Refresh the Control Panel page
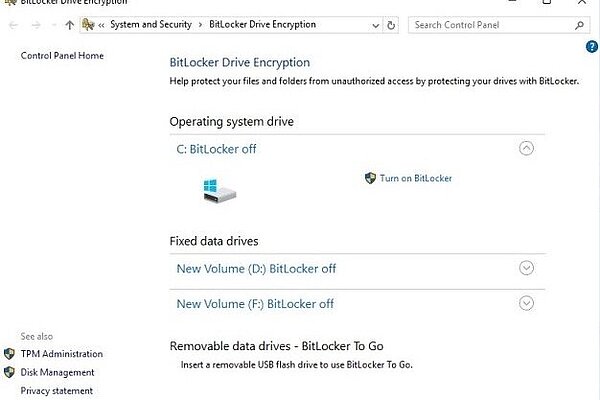 pyautogui.click(x=391, y=25)
